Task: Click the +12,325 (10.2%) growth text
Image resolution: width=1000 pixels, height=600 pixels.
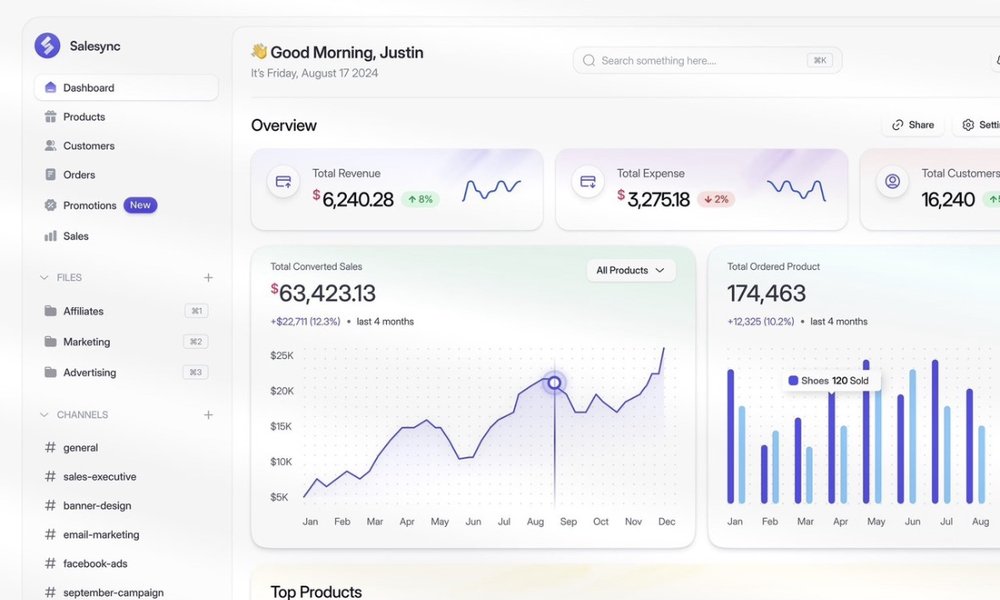Action: (x=761, y=321)
